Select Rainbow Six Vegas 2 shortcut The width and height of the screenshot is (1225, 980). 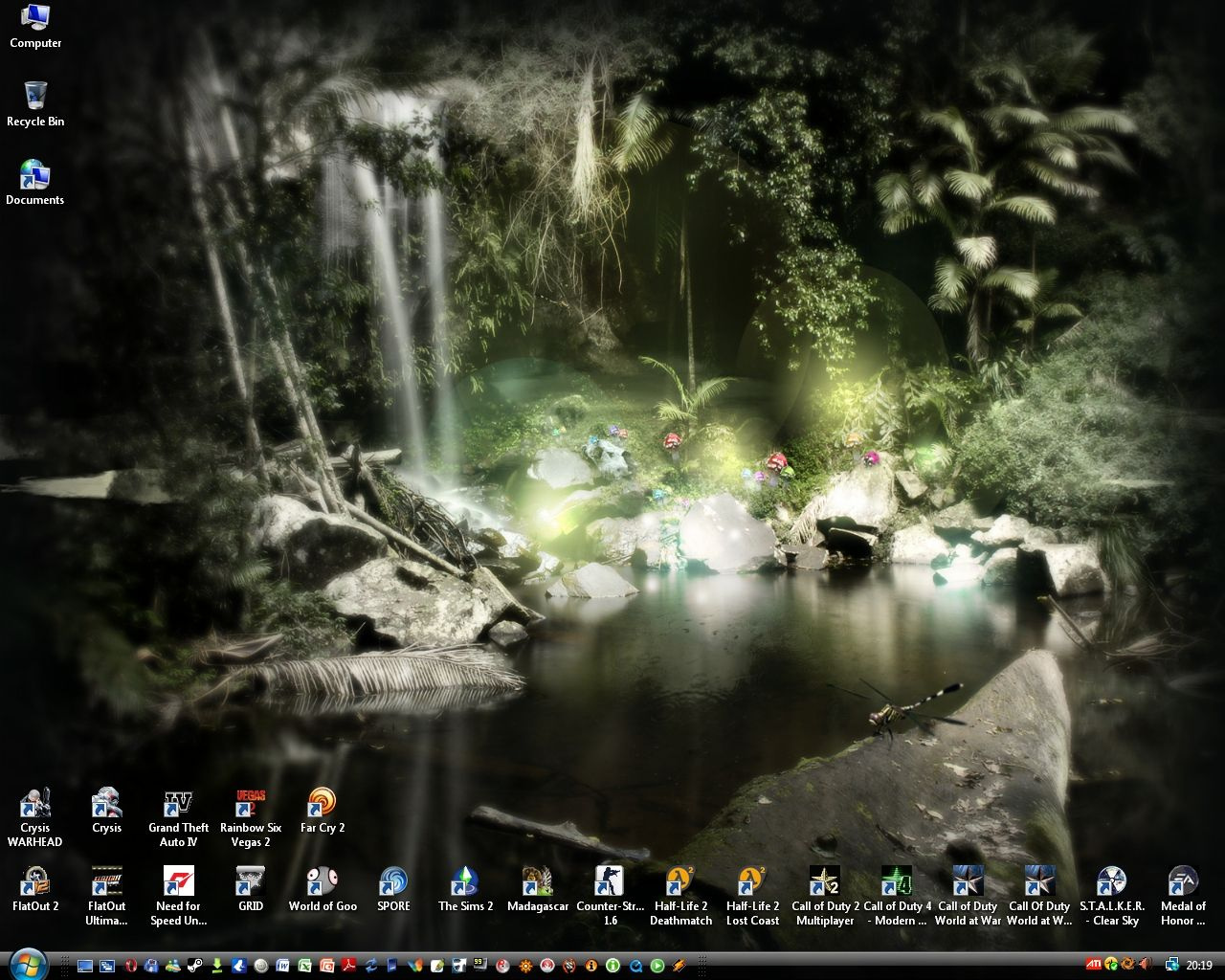[x=251, y=818]
